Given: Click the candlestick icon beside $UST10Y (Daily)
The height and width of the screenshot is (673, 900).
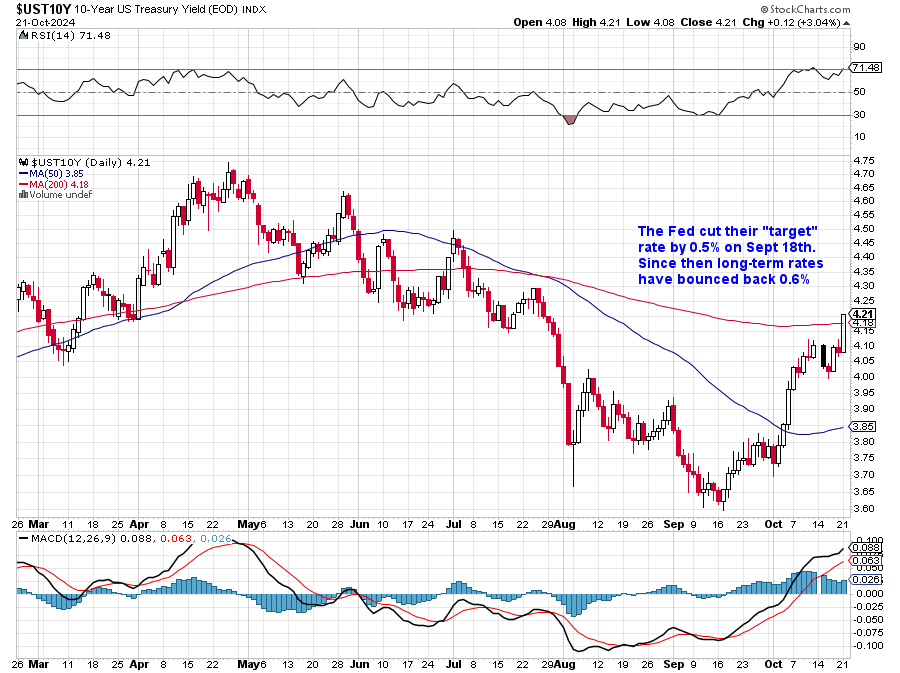Looking at the screenshot, I should point(25,162).
